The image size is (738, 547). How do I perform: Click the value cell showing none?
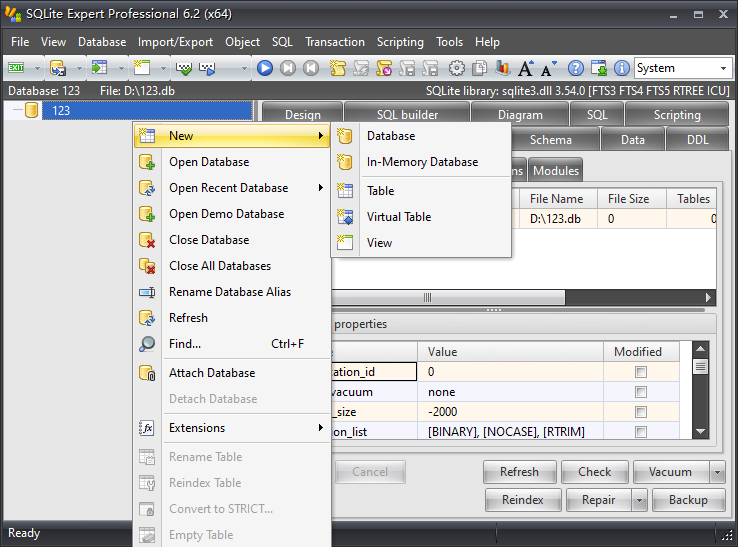pyautogui.click(x=510, y=392)
